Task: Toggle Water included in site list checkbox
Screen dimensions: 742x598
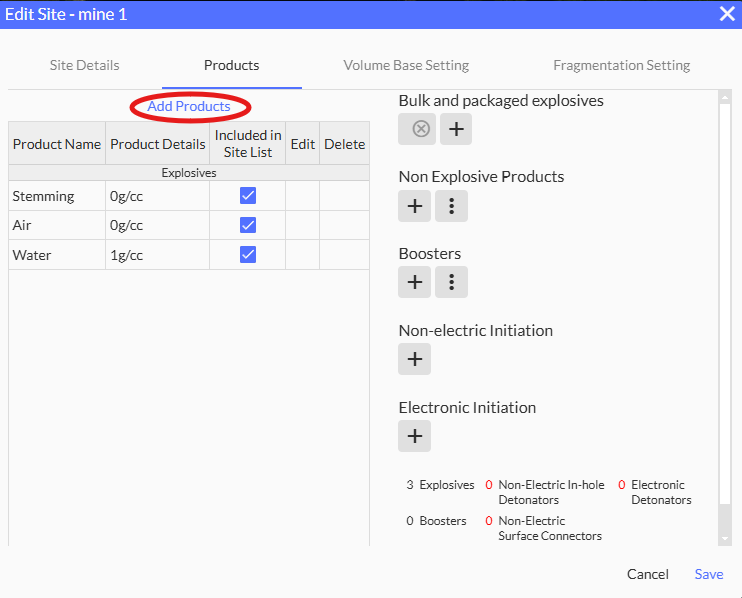Action: [248, 255]
